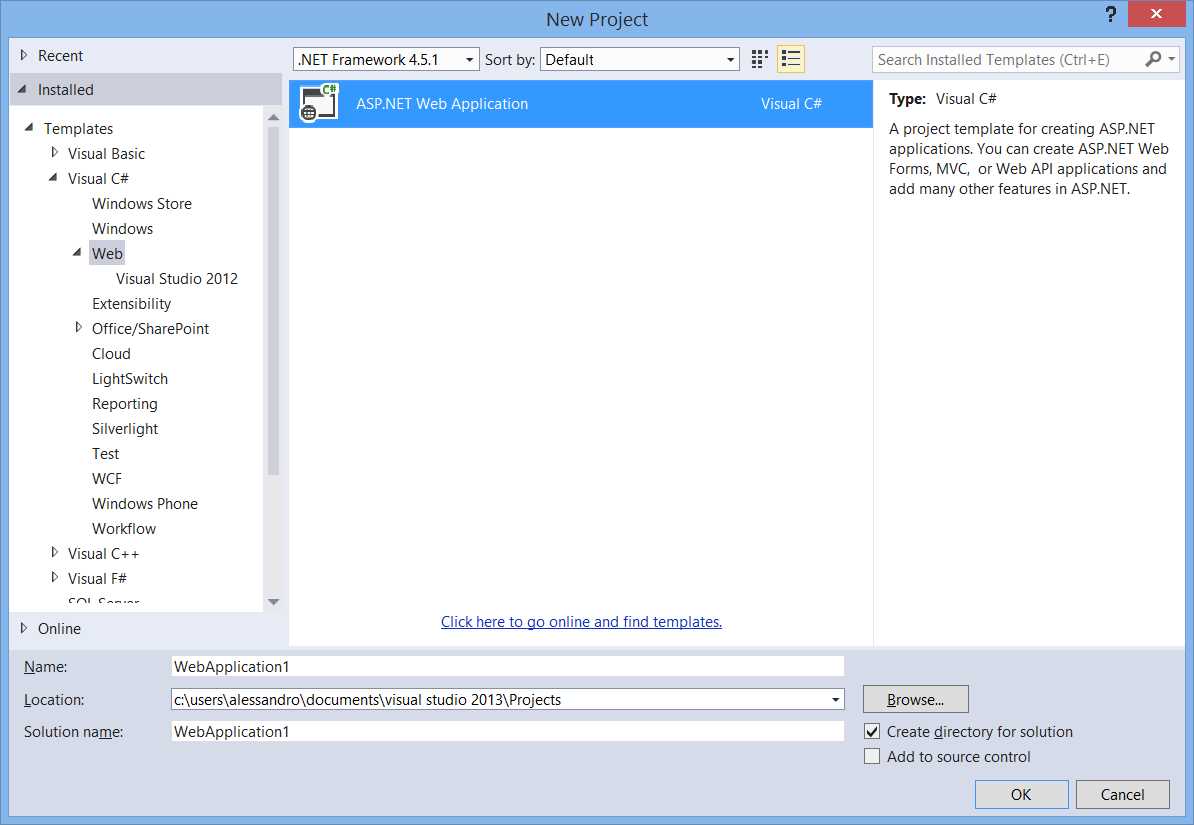Expand the Visual Basic templates node
Screen dimensions: 1194x825
55,153
